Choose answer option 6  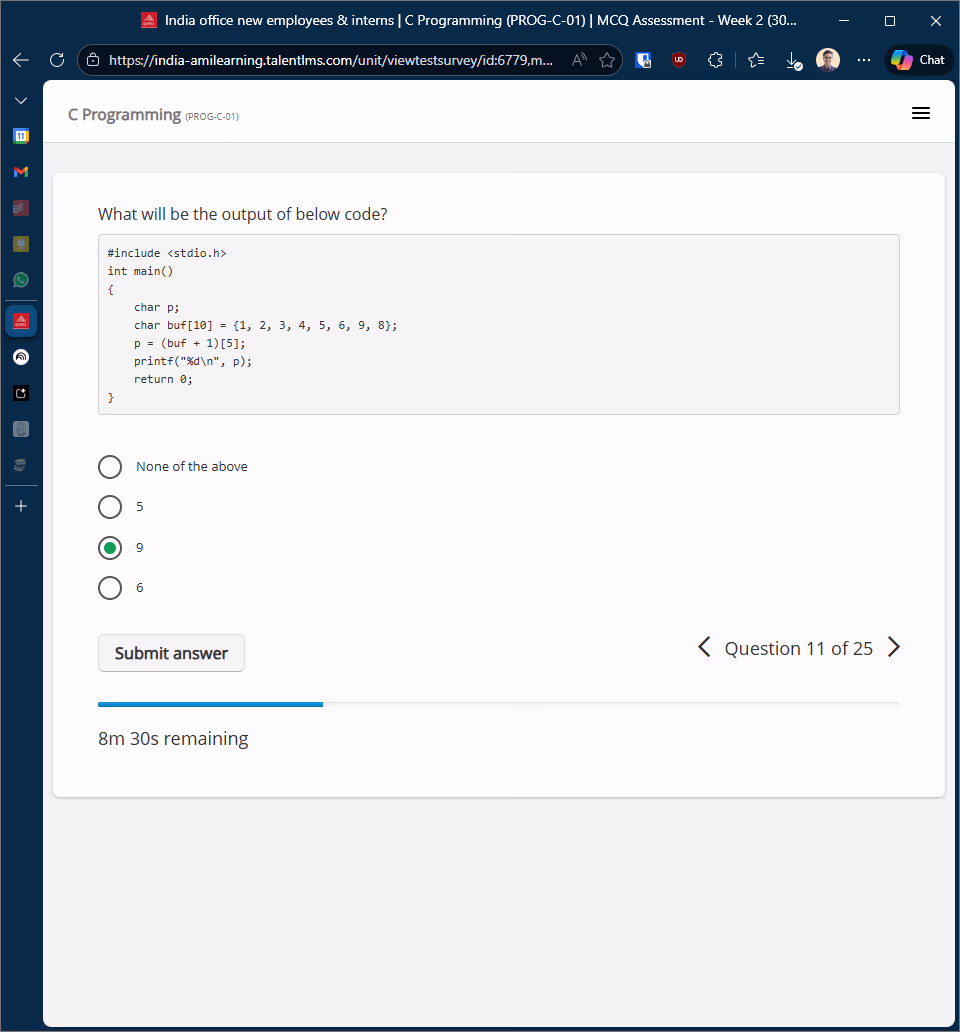pyautogui.click(x=110, y=588)
